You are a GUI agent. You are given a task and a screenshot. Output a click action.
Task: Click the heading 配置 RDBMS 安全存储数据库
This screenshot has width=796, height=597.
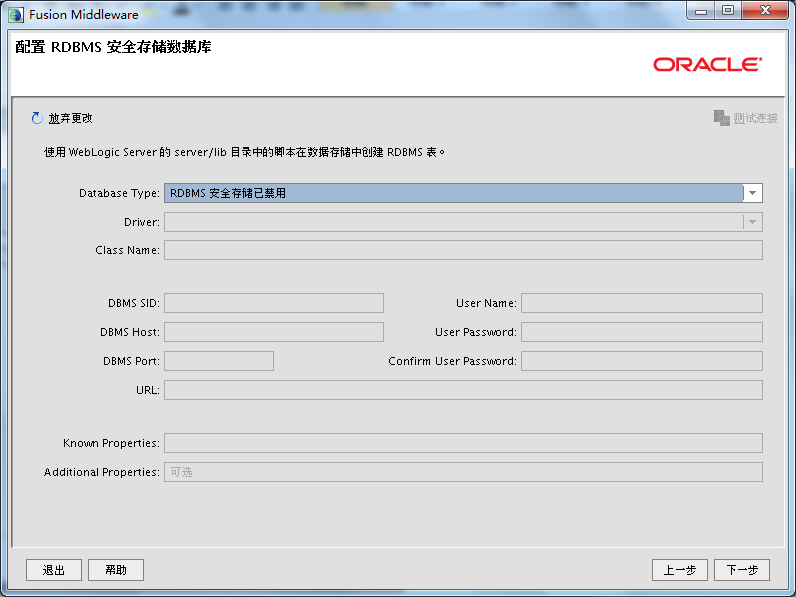click(x=113, y=47)
